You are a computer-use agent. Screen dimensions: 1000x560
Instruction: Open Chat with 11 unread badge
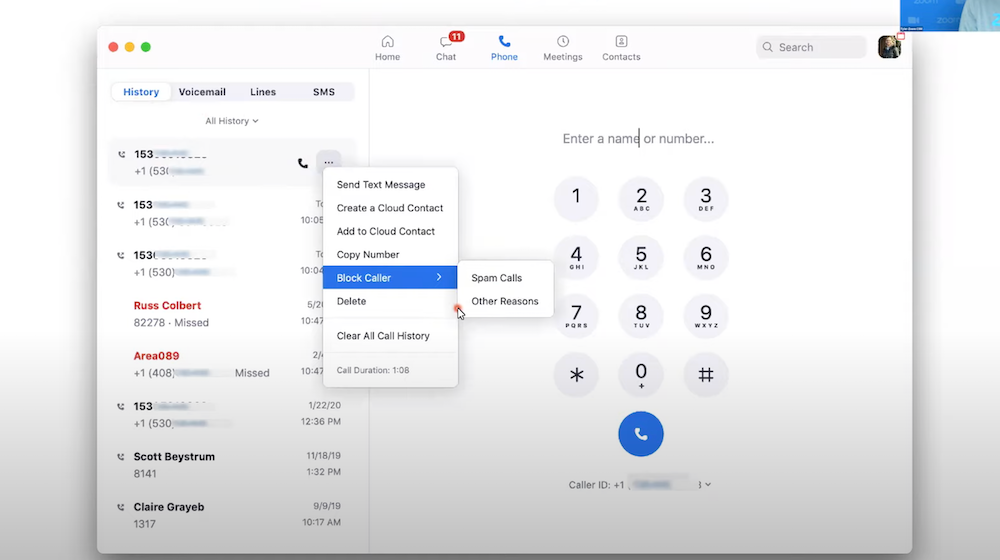(x=446, y=48)
